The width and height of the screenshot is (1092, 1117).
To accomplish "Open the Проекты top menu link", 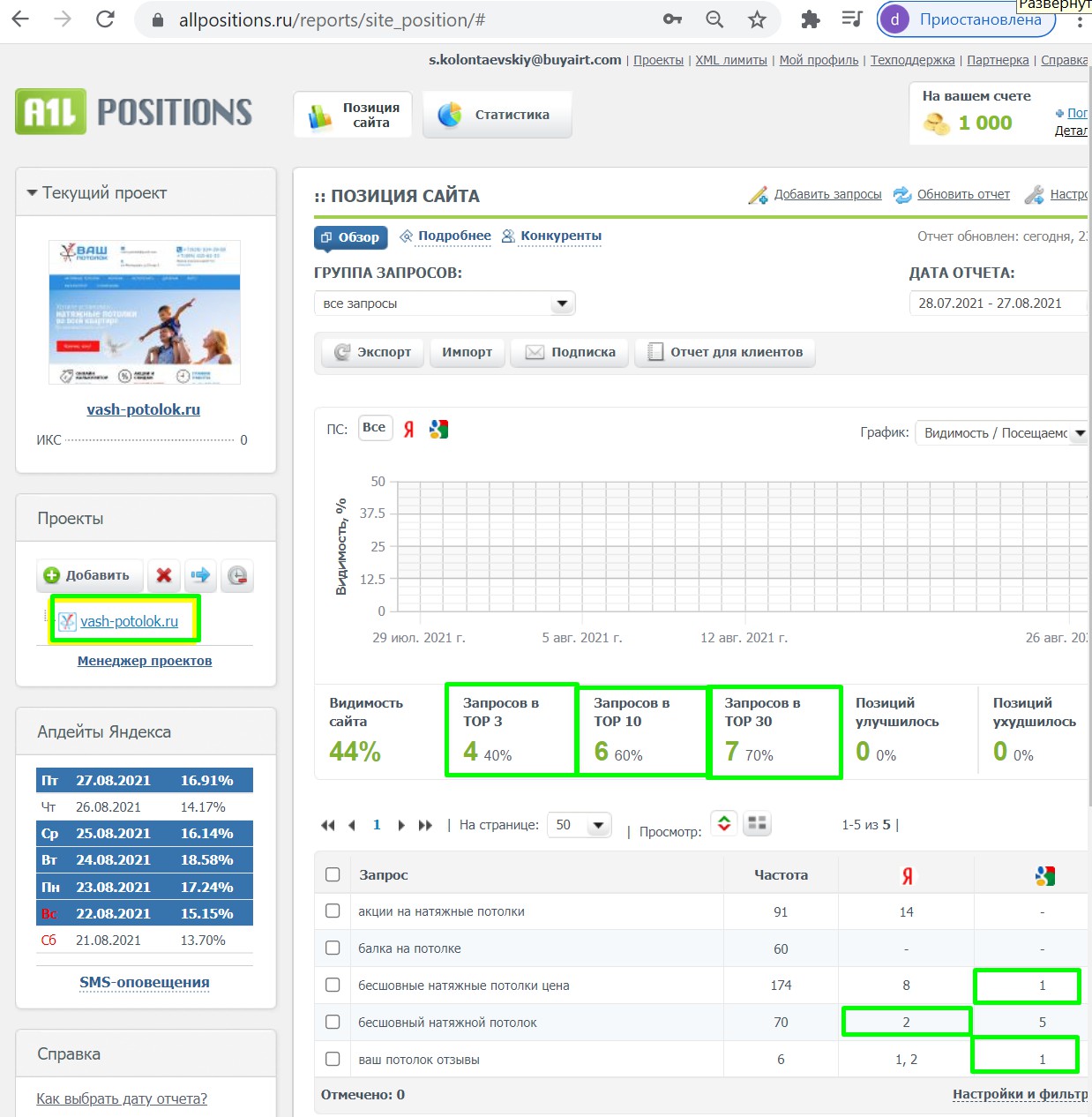I will pyautogui.click(x=658, y=60).
